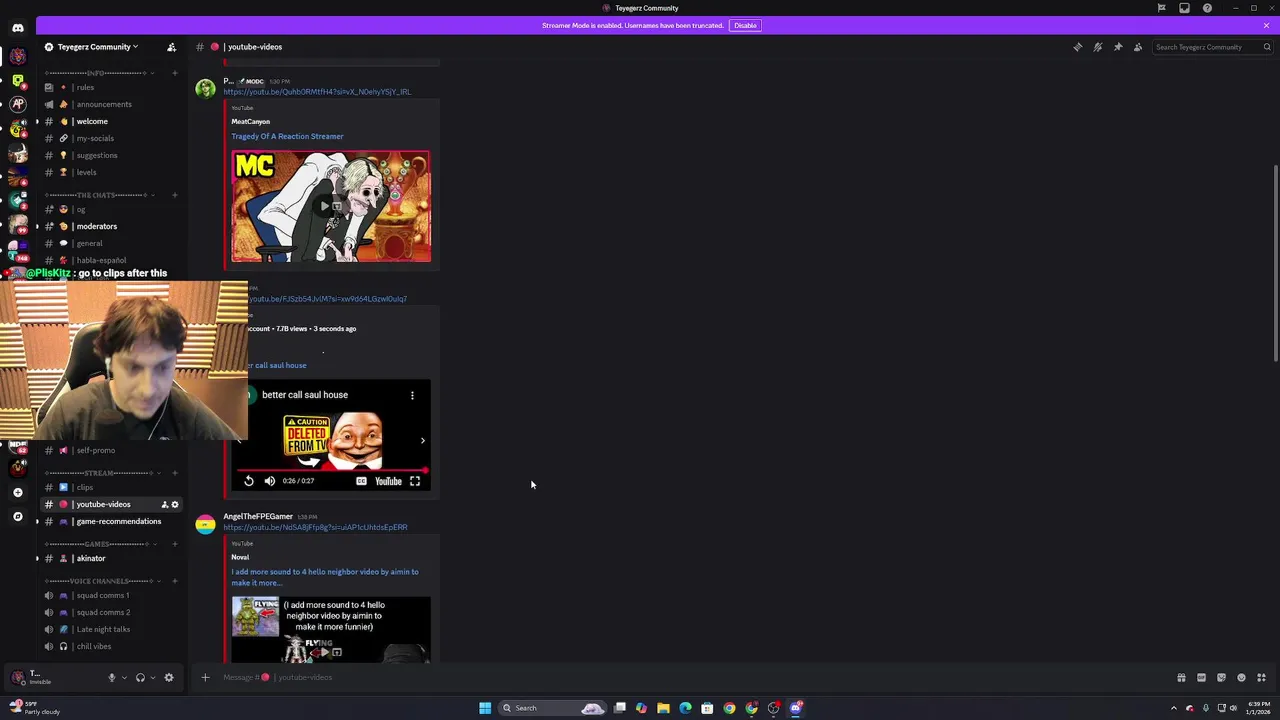
Task: Open microphone input options arrow
Action: click(124, 677)
